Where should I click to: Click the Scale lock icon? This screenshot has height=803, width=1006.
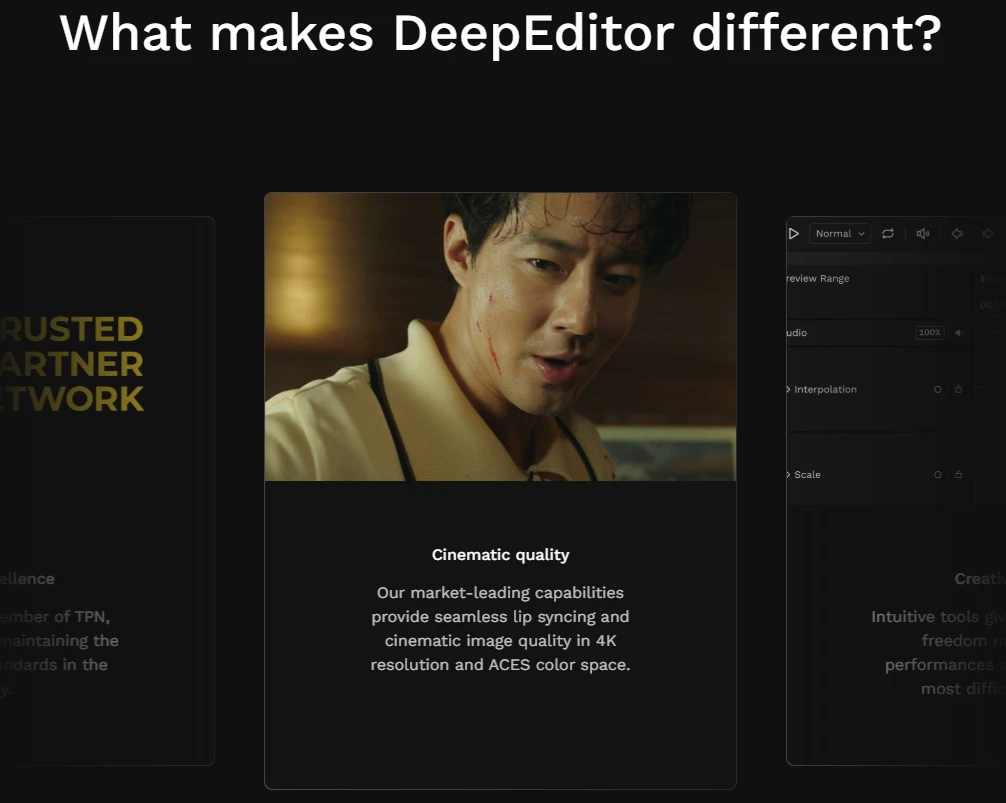coord(958,475)
